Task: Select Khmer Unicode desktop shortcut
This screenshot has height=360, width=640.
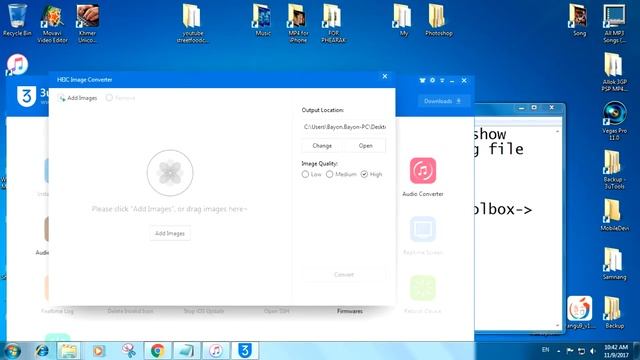Action: pyautogui.click(x=87, y=24)
